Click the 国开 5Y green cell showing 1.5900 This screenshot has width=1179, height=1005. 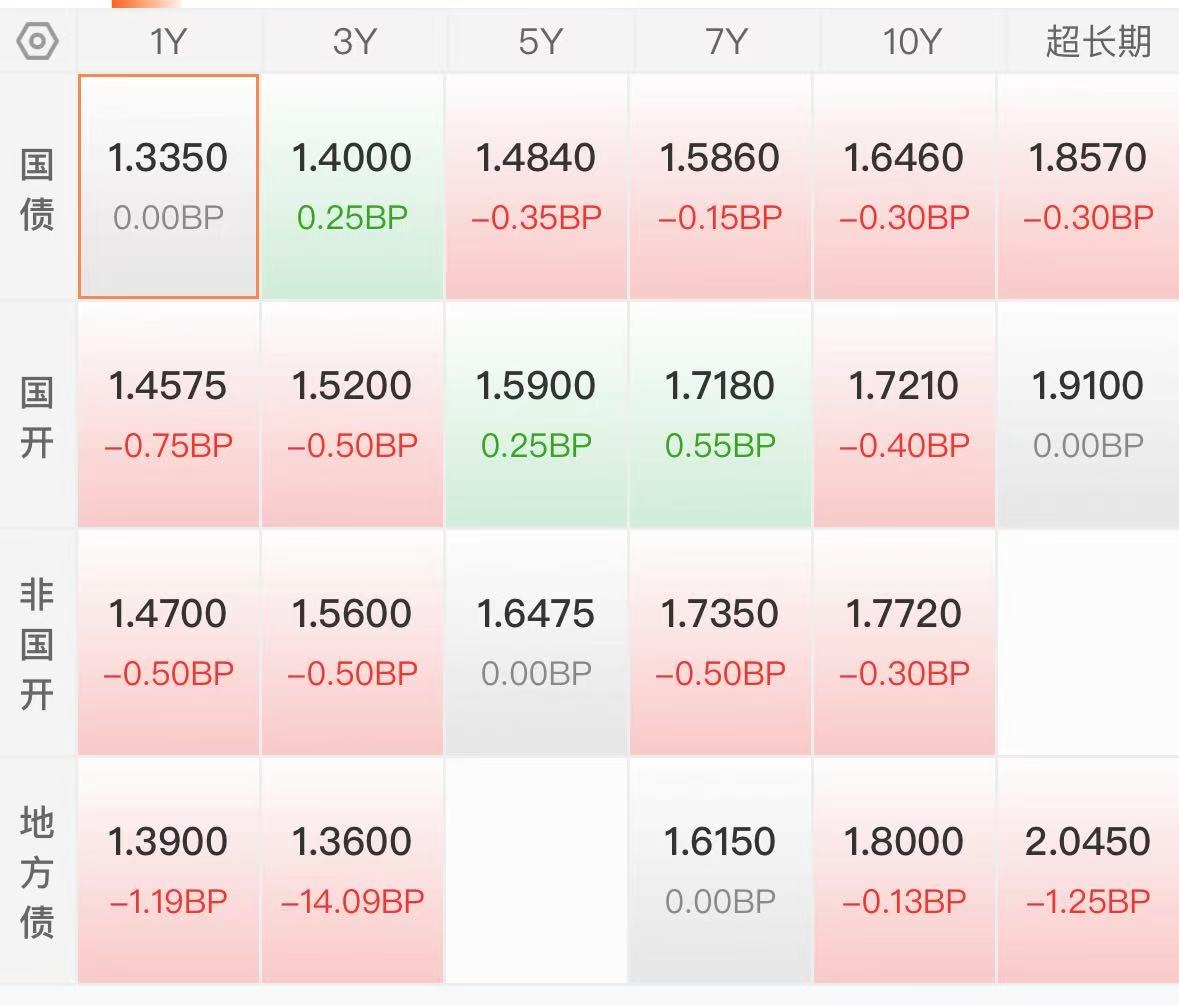[x=536, y=412]
